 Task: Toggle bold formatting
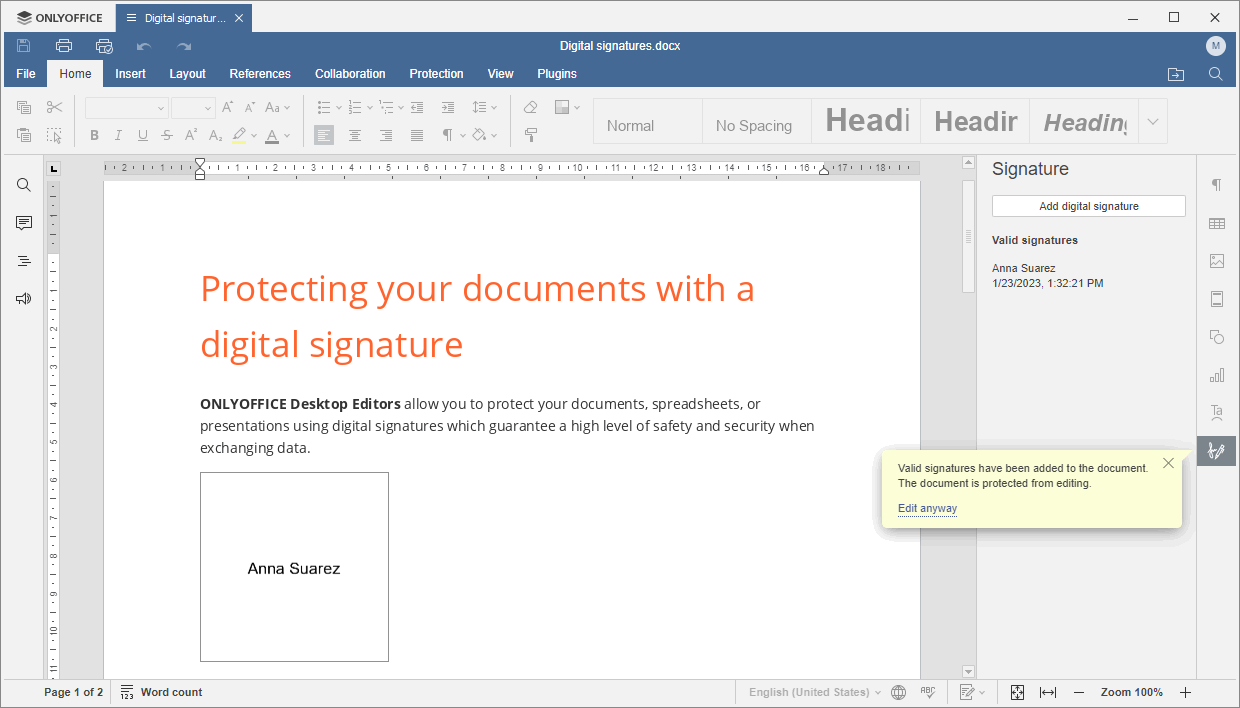94,135
